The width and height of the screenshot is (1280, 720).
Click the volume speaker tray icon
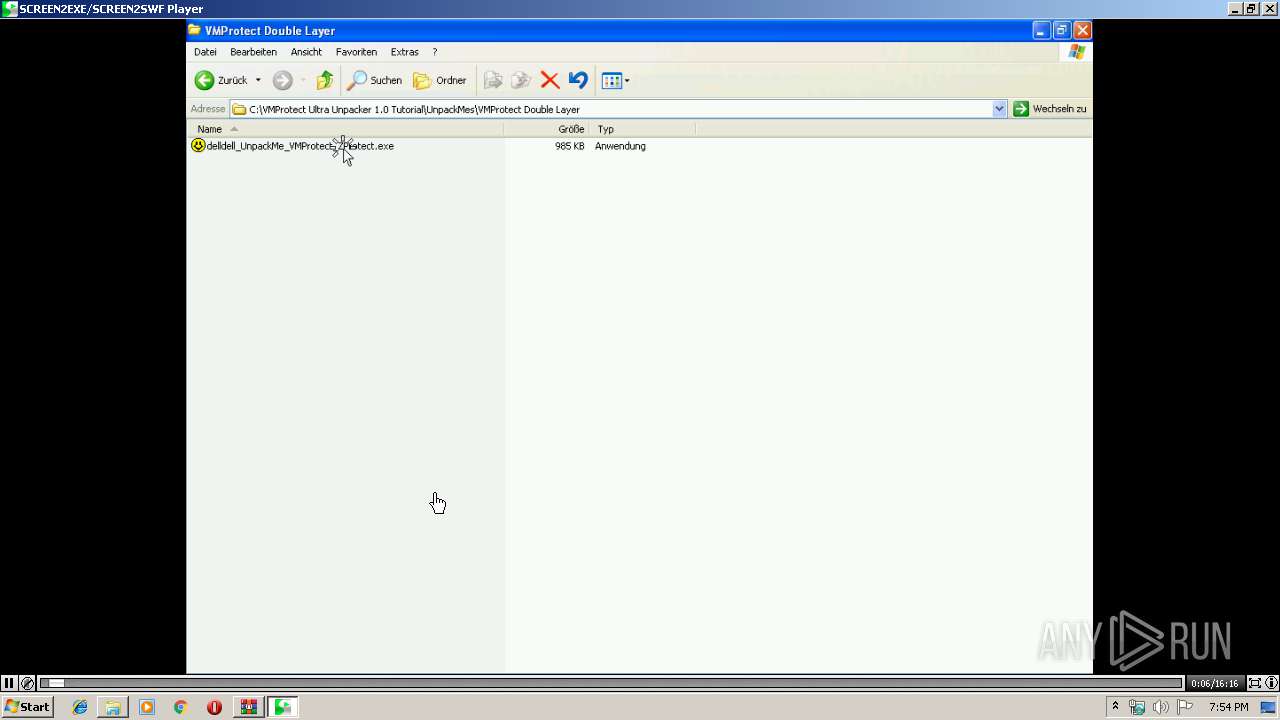pyautogui.click(x=1161, y=707)
